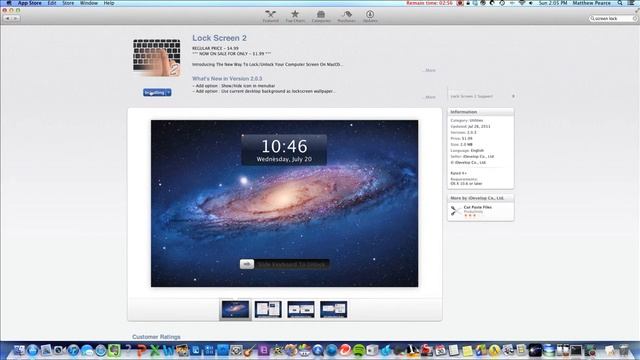
Task: Open PowerPoint from the Dock
Action: (141, 350)
